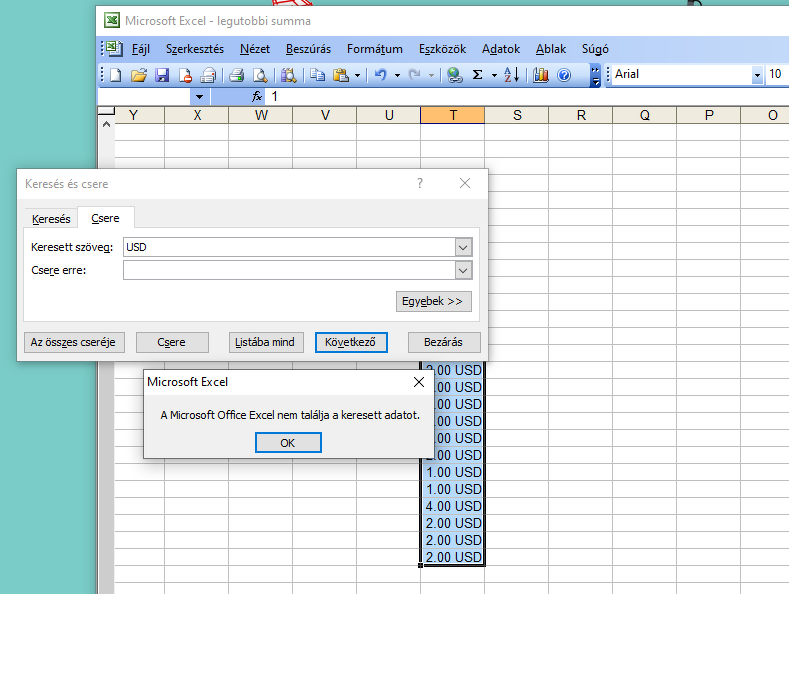804x692 pixels.
Task: Click the cell showing 4.00 USD
Action: (x=453, y=506)
